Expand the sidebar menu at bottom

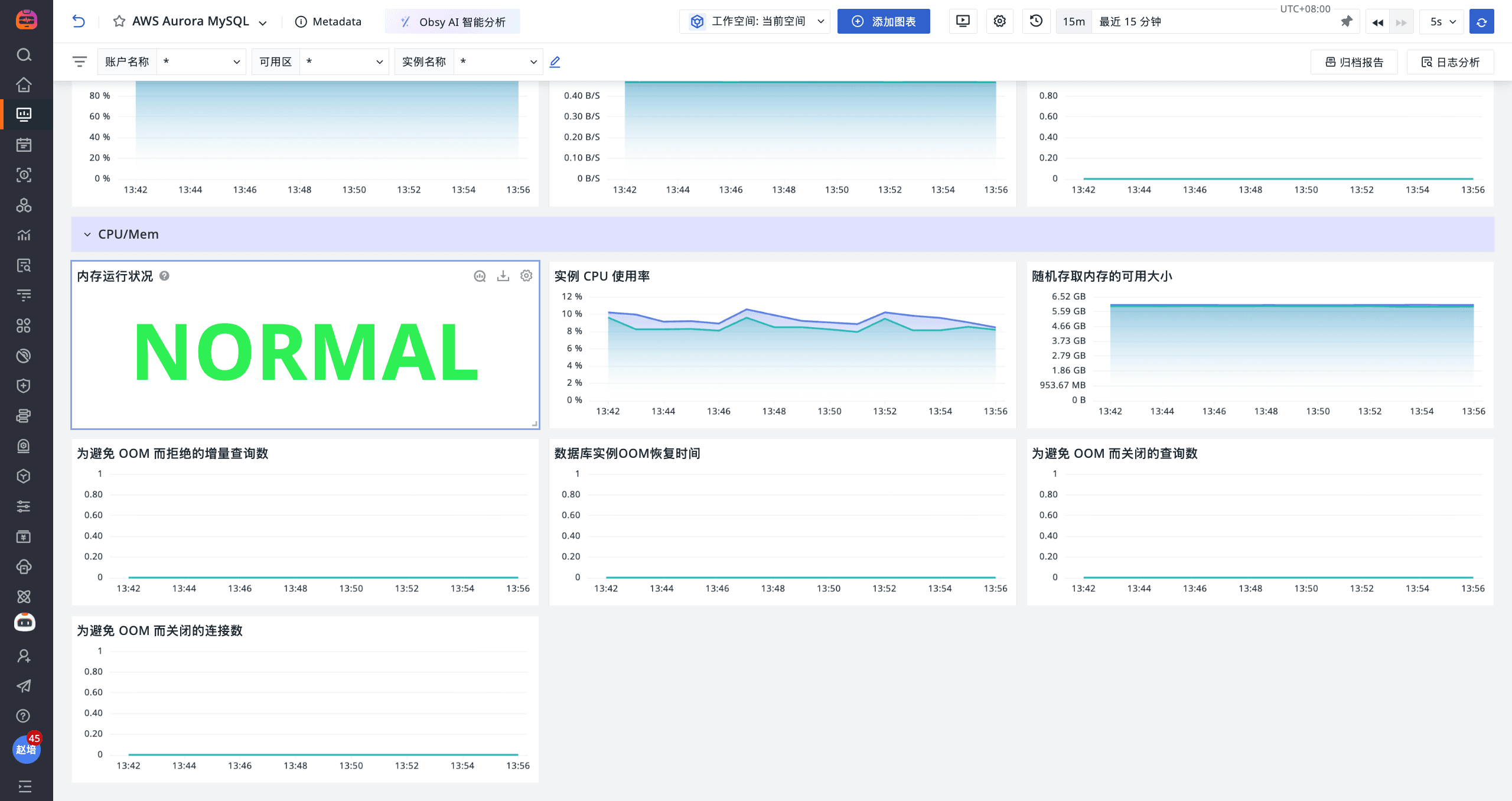24,786
